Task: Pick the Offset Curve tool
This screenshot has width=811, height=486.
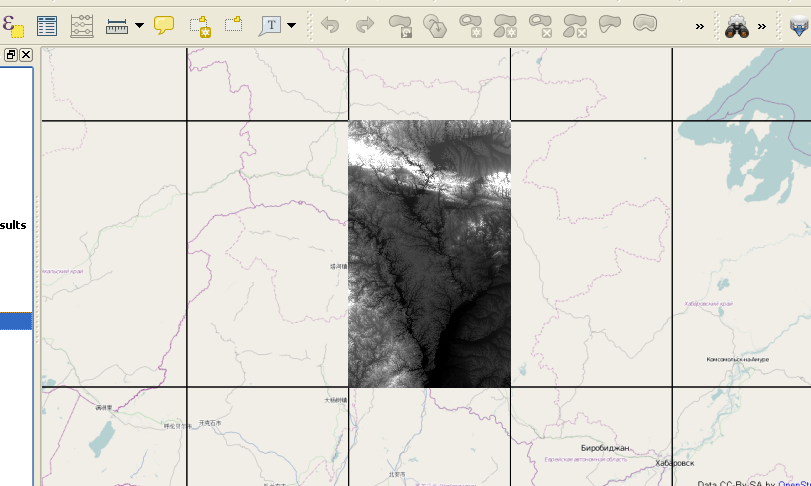Action: pyautogui.click(x=645, y=23)
